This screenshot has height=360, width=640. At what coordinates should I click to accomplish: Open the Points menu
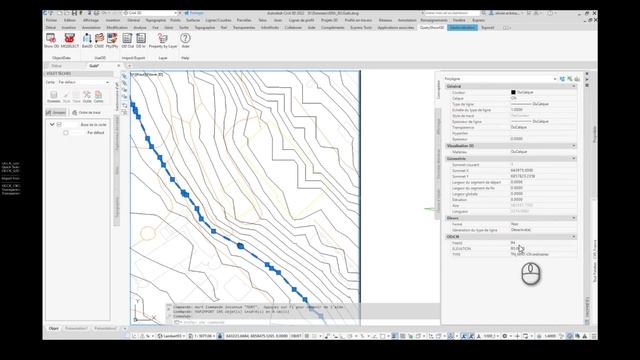pos(176,20)
